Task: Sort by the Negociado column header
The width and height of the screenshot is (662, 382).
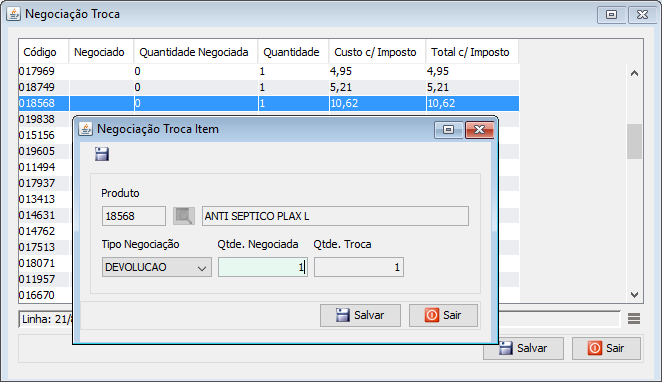Action: point(101,52)
